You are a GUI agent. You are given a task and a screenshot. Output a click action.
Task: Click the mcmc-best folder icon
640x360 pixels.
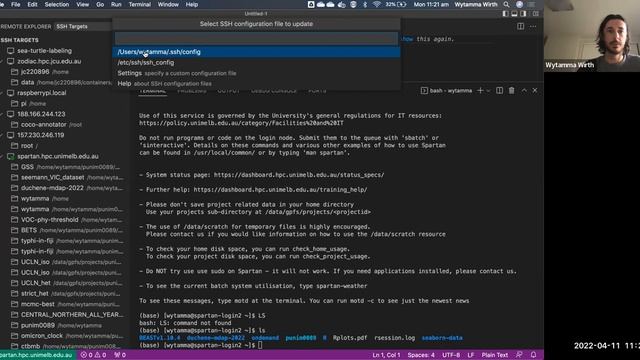coord(15,304)
